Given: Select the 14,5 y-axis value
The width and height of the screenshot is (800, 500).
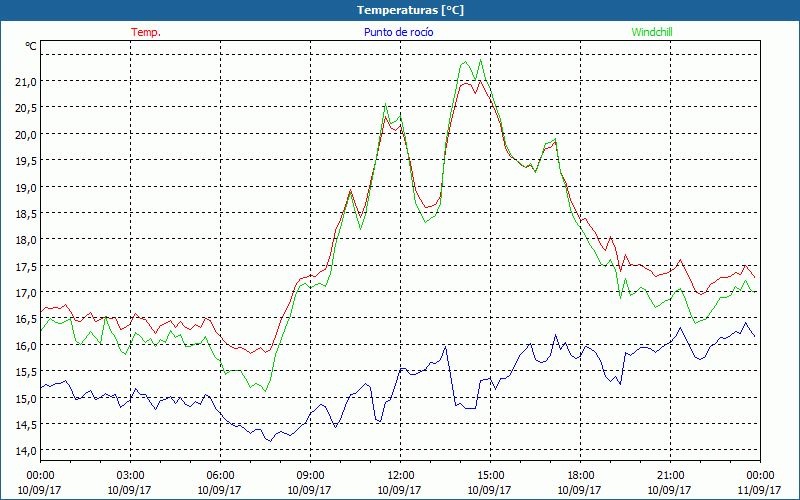Looking at the screenshot, I should [x=27, y=424].
